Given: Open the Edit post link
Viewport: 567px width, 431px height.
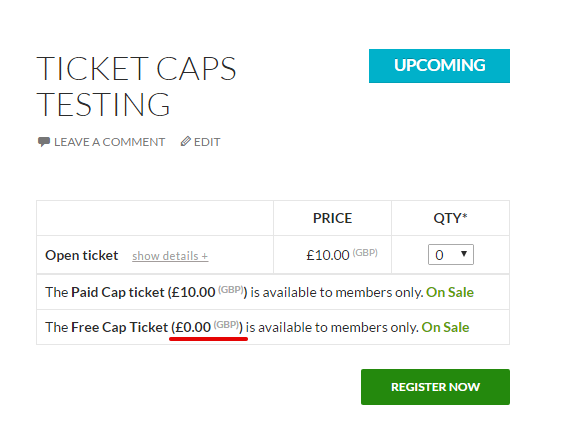Looking at the screenshot, I should tap(207, 142).
